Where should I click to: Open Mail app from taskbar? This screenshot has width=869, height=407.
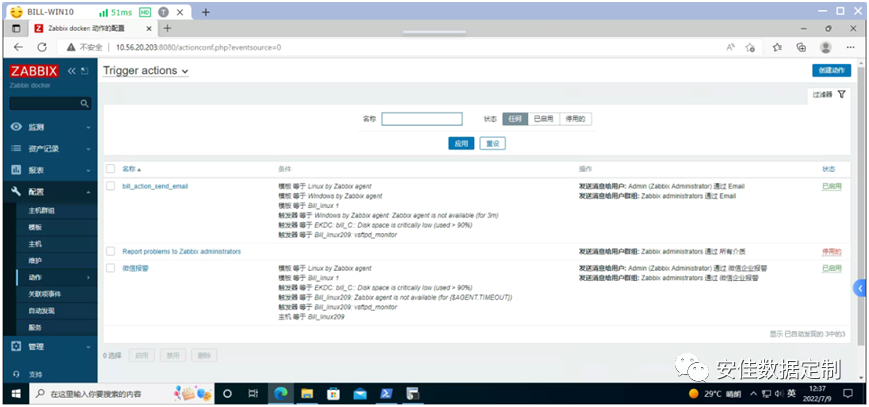(x=360, y=394)
